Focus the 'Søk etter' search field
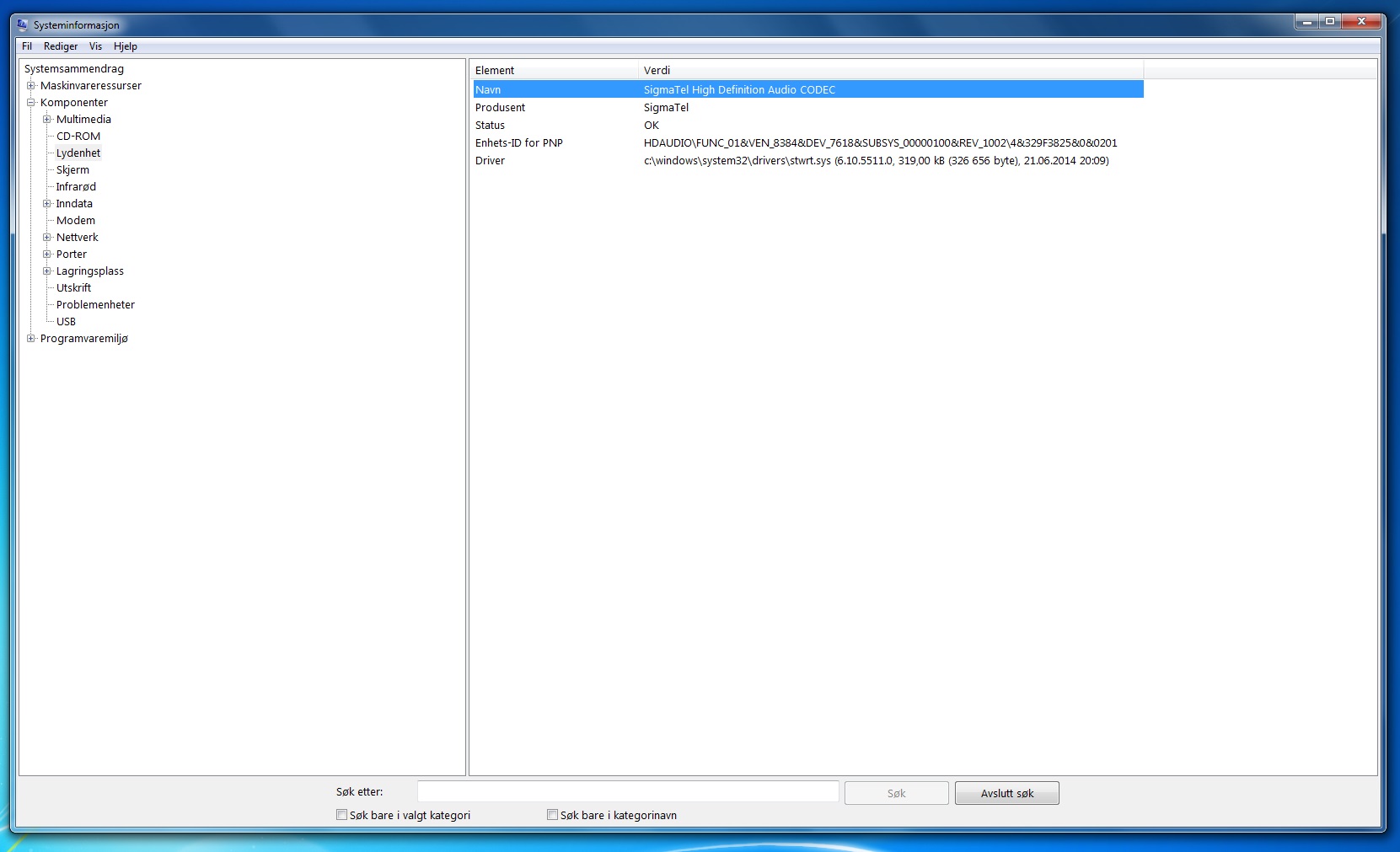Viewport: 1400px width, 852px height. click(x=628, y=791)
